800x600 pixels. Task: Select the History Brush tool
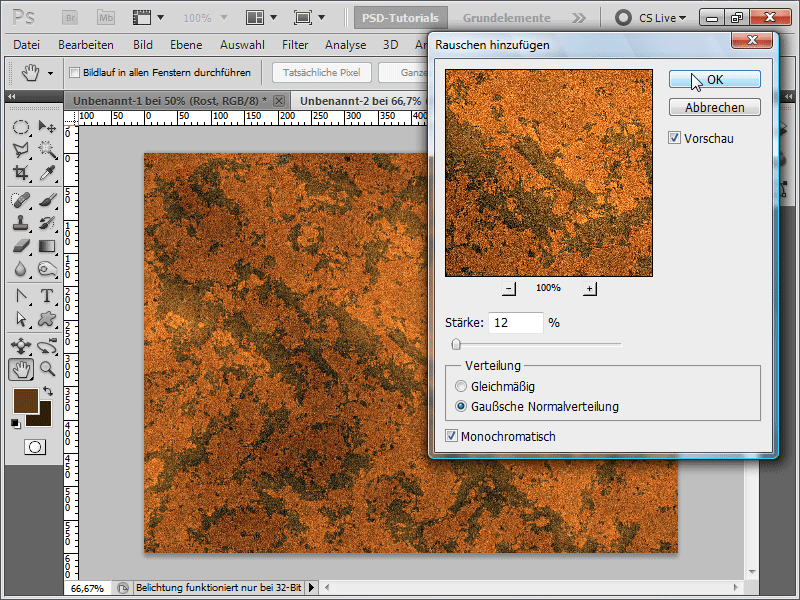click(47, 223)
